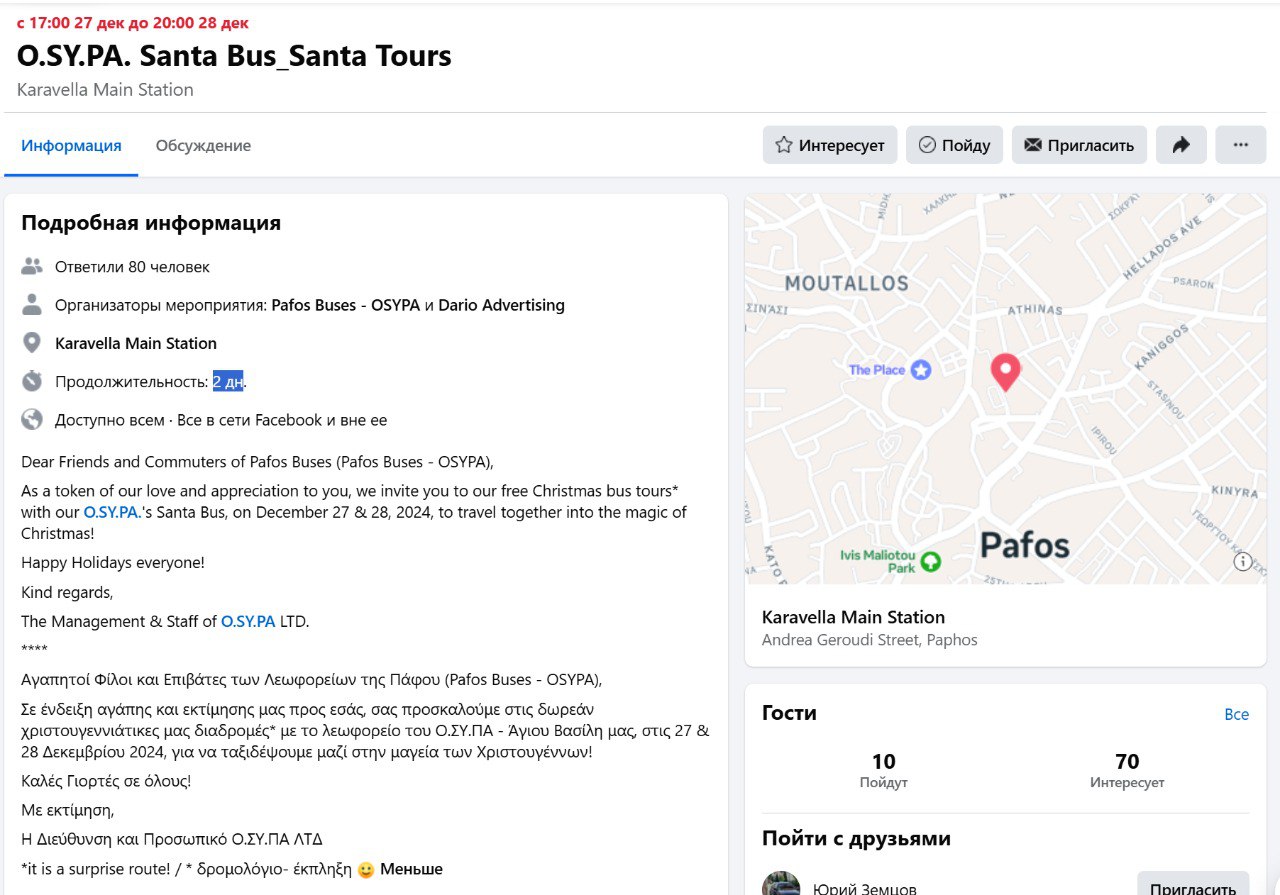Switch to the Обсуждение tab
The width and height of the screenshot is (1280, 895).
[x=203, y=146]
